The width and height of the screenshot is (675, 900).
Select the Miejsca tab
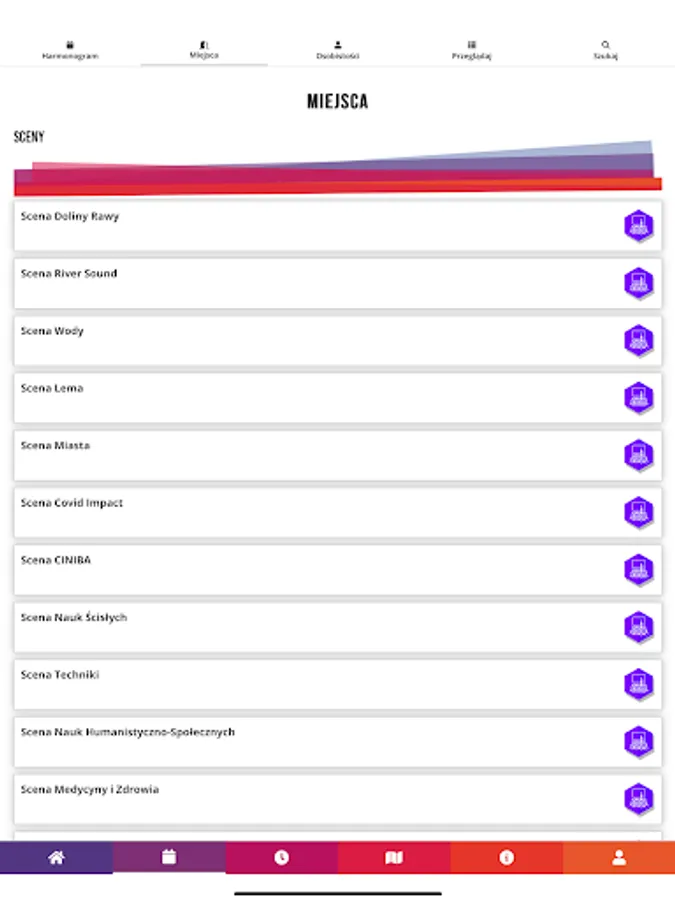click(204, 50)
